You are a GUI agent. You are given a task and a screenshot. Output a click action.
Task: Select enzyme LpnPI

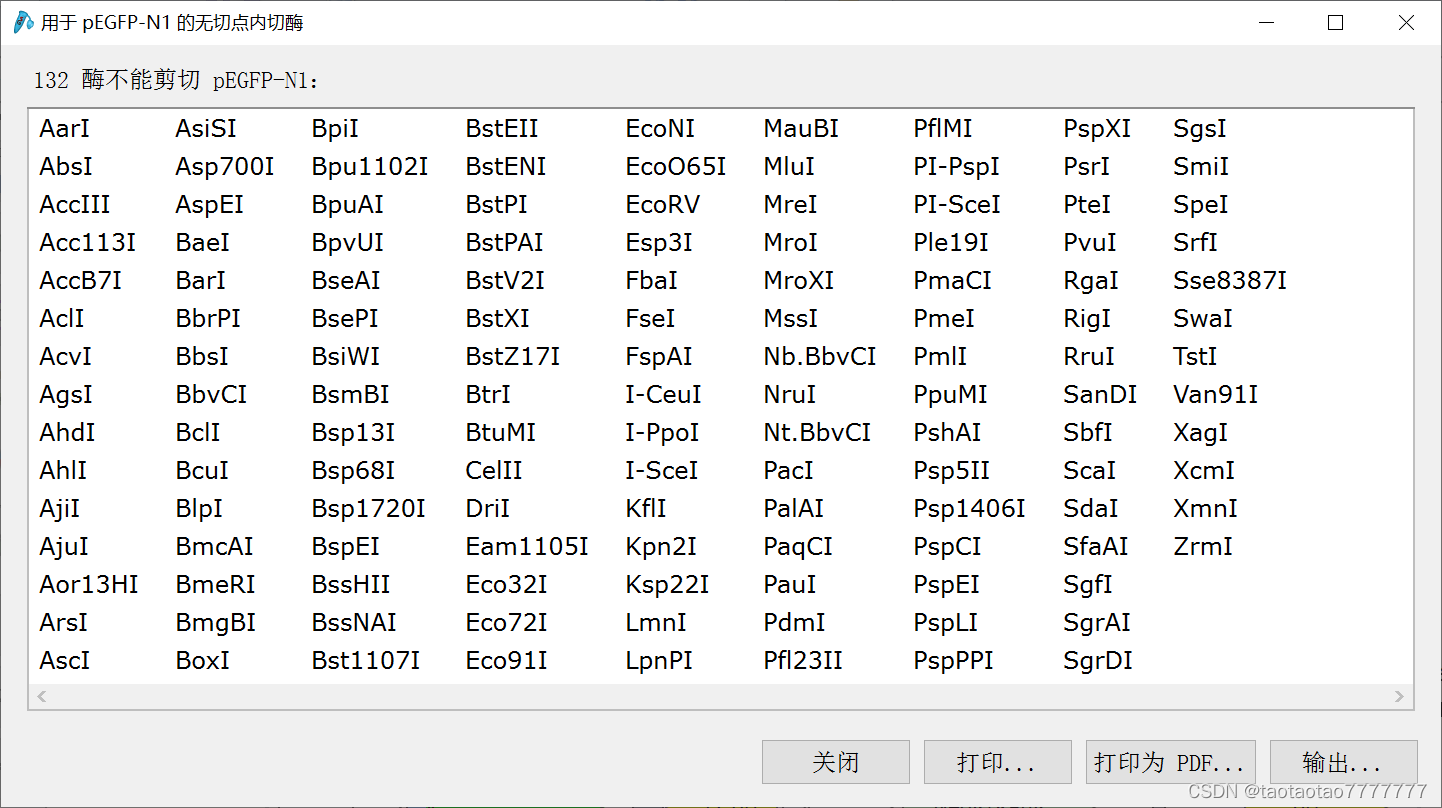pos(659,661)
